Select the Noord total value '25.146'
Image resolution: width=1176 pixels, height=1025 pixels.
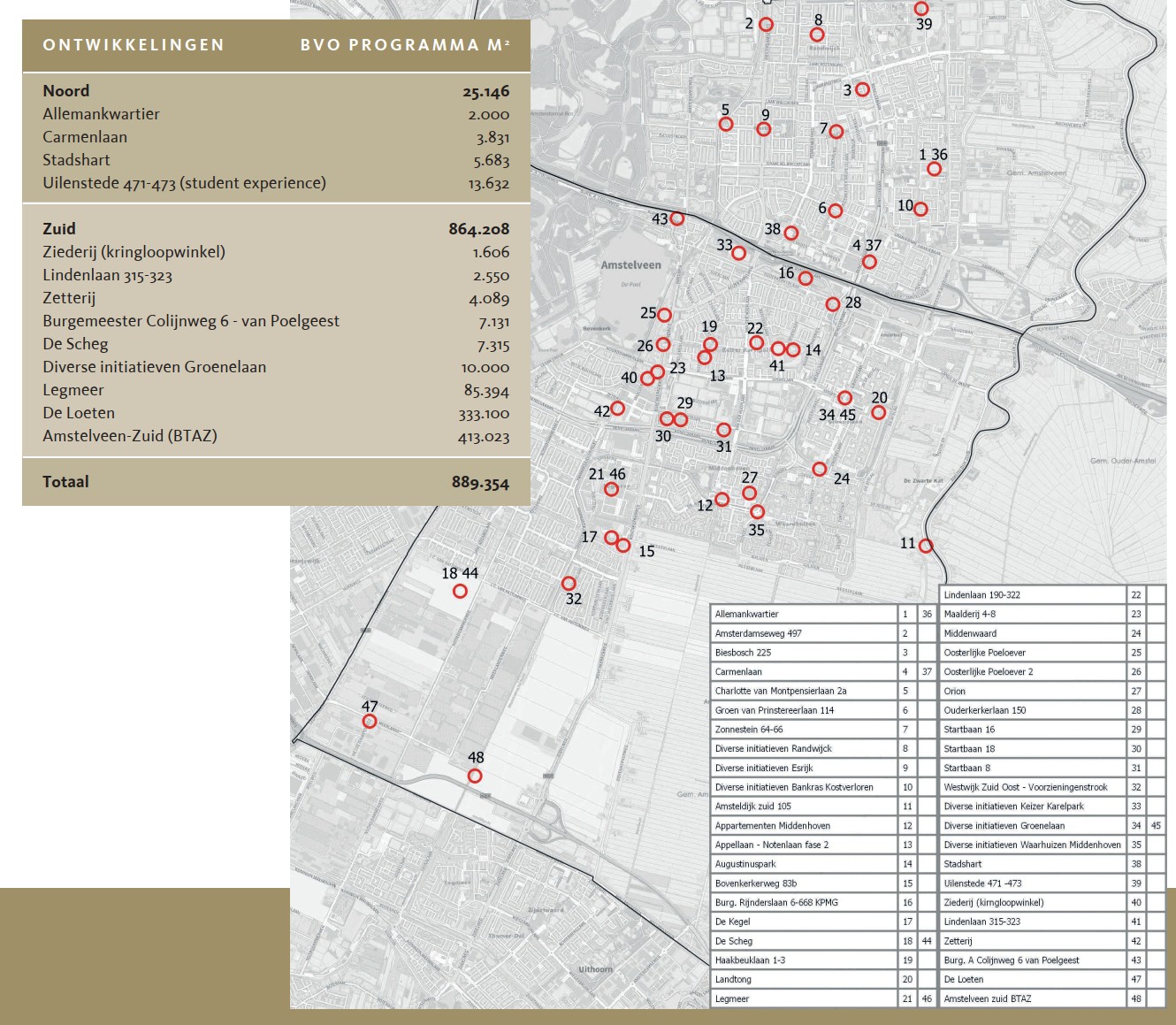click(x=485, y=91)
